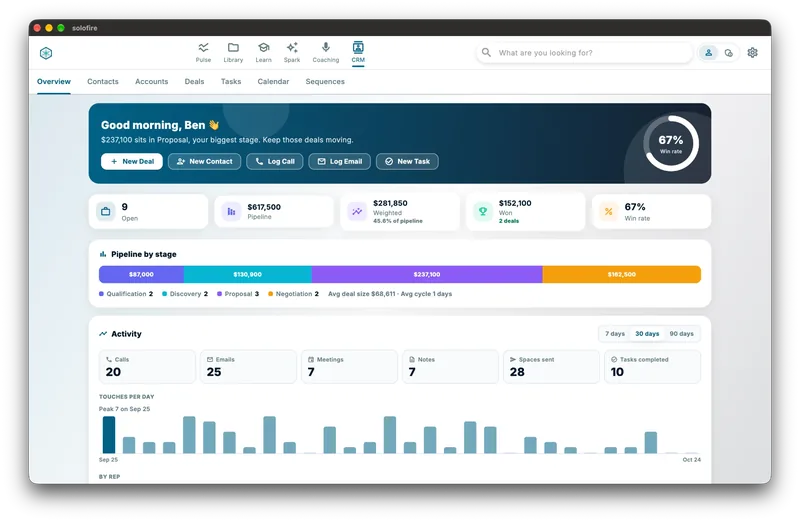Screen dimensions: 800x522
Task: Open the Learn graduation cap icon
Action: (x=263, y=47)
